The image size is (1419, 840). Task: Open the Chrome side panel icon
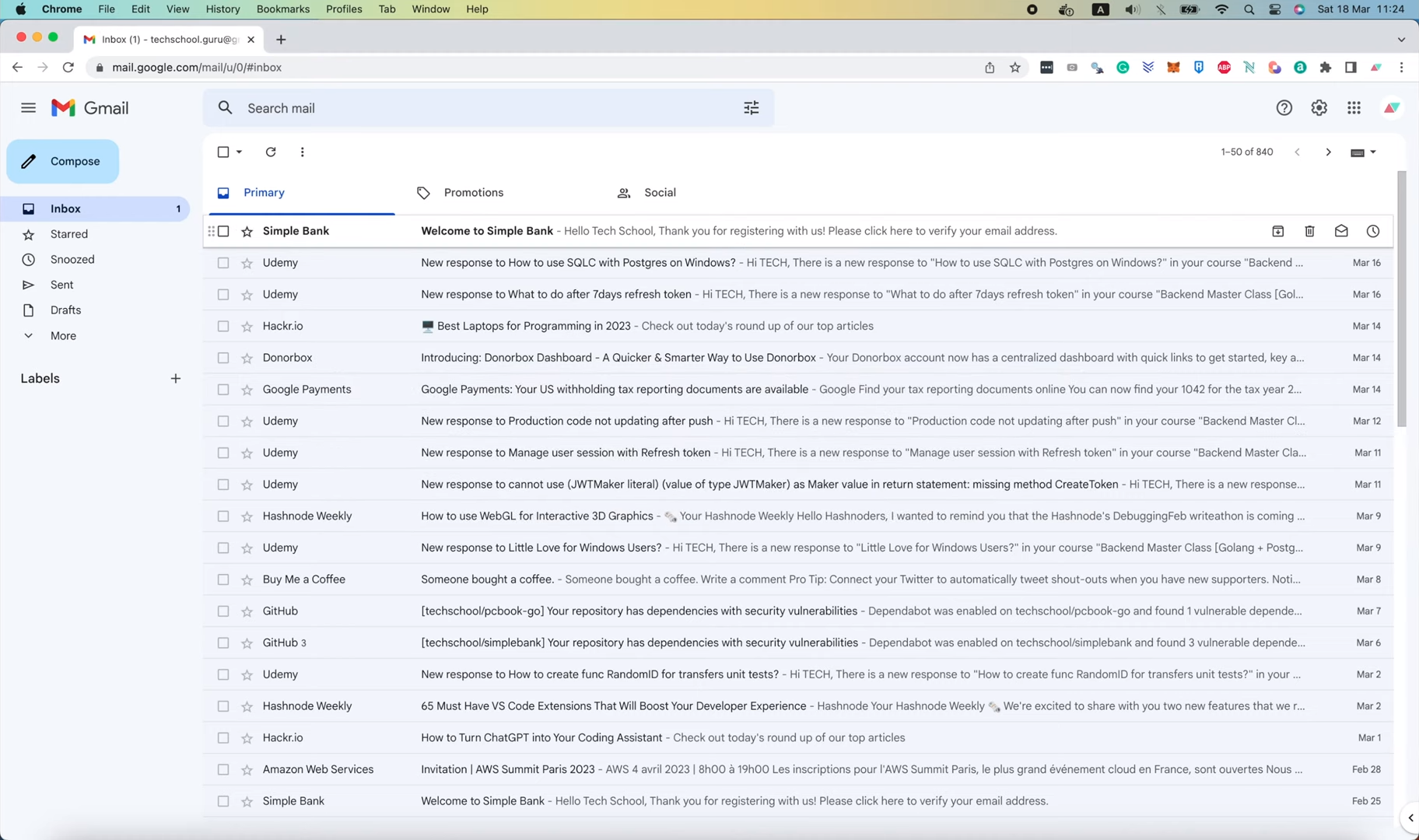point(1351,68)
